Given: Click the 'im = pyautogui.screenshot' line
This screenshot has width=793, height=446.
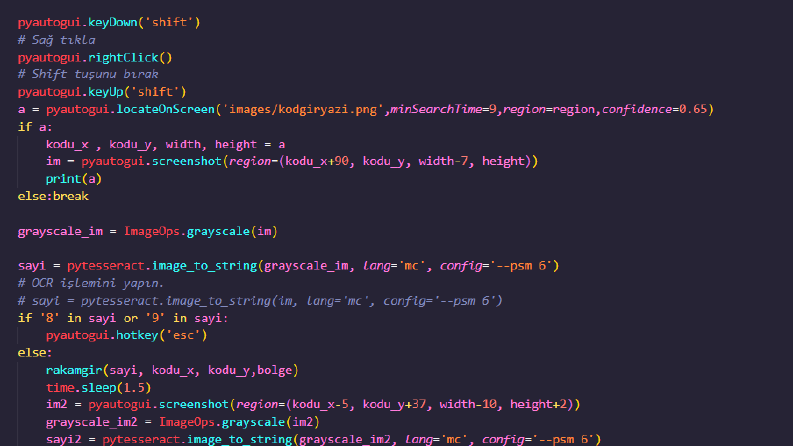Looking at the screenshot, I should point(292,161).
